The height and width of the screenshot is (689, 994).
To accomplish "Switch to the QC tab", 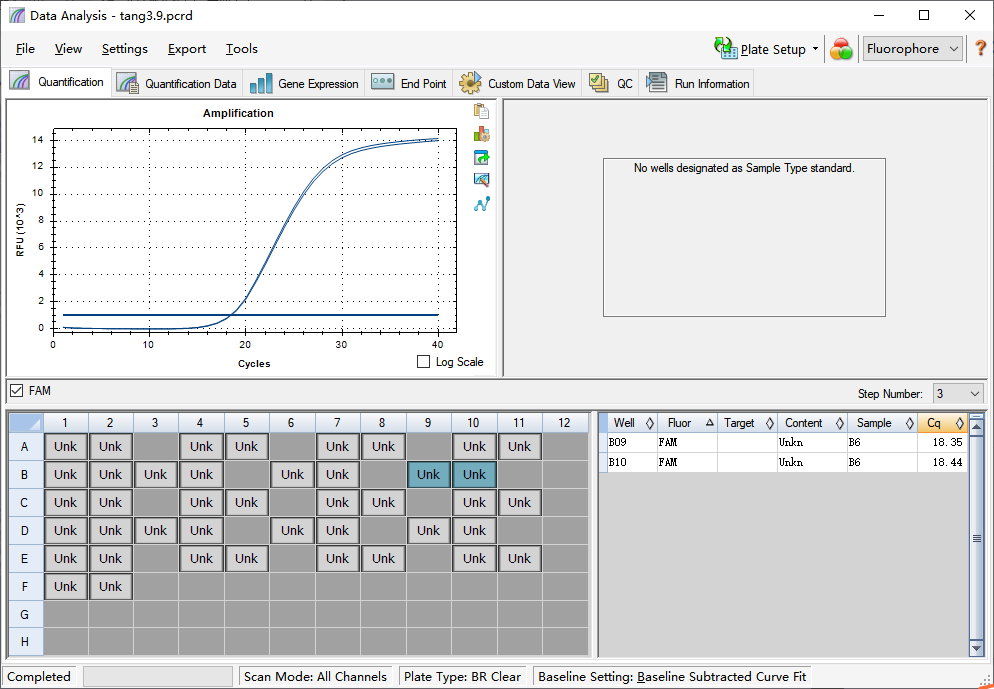I will point(610,83).
